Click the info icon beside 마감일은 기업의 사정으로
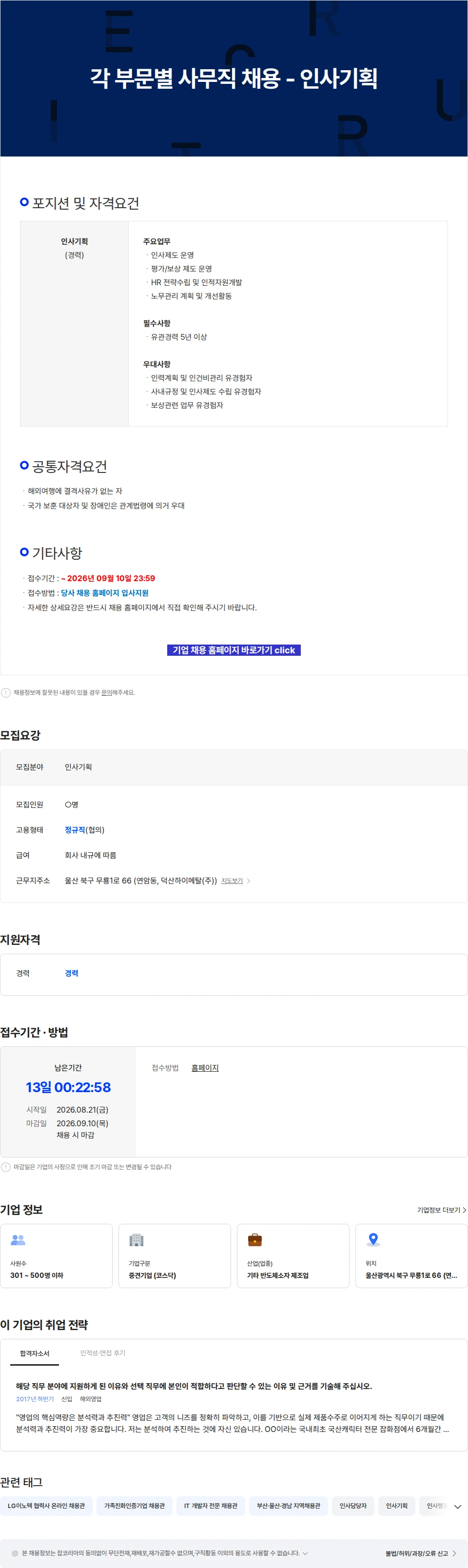 click(x=6, y=1167)
